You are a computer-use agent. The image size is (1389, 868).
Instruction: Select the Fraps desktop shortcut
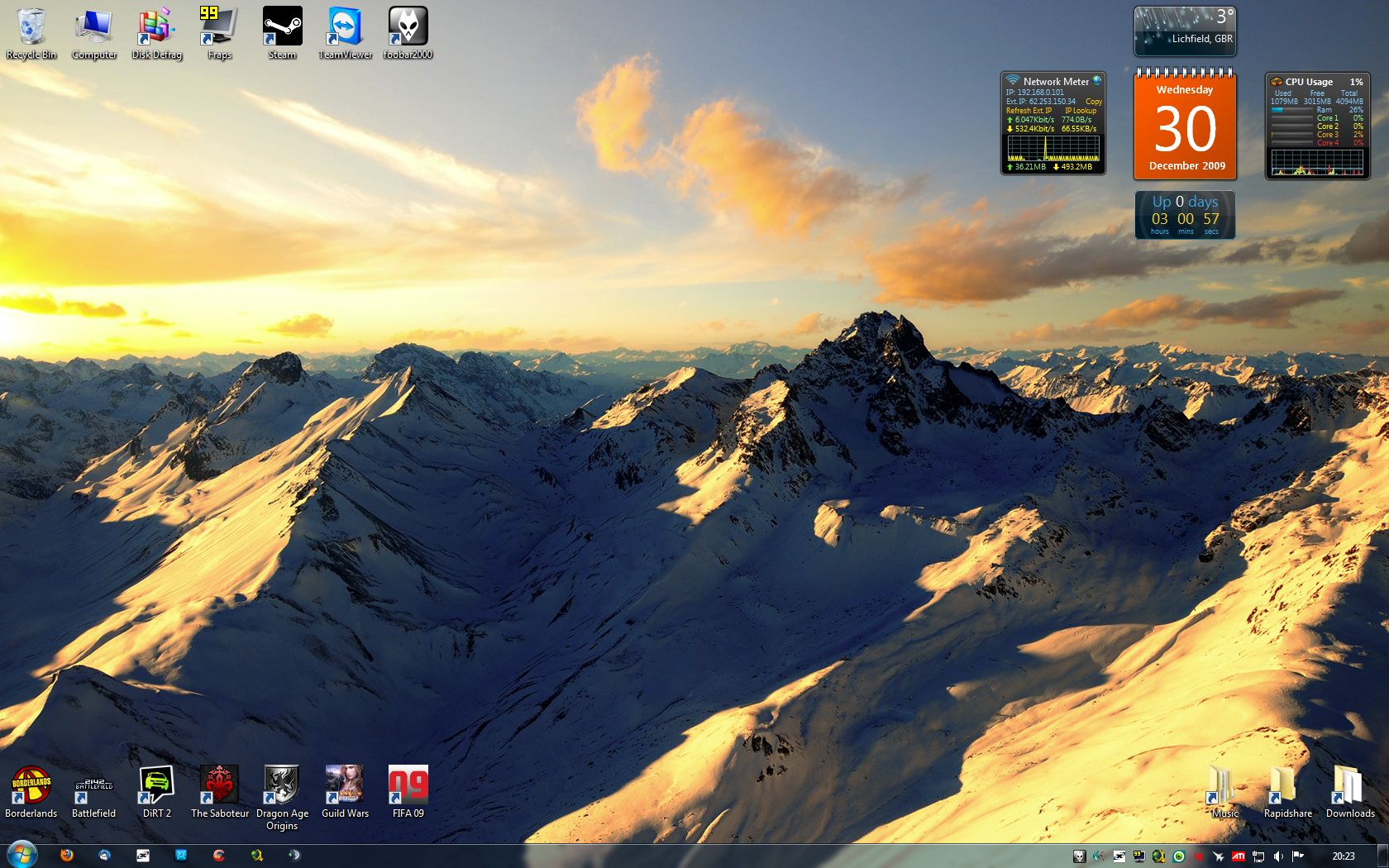coord(219,27)
